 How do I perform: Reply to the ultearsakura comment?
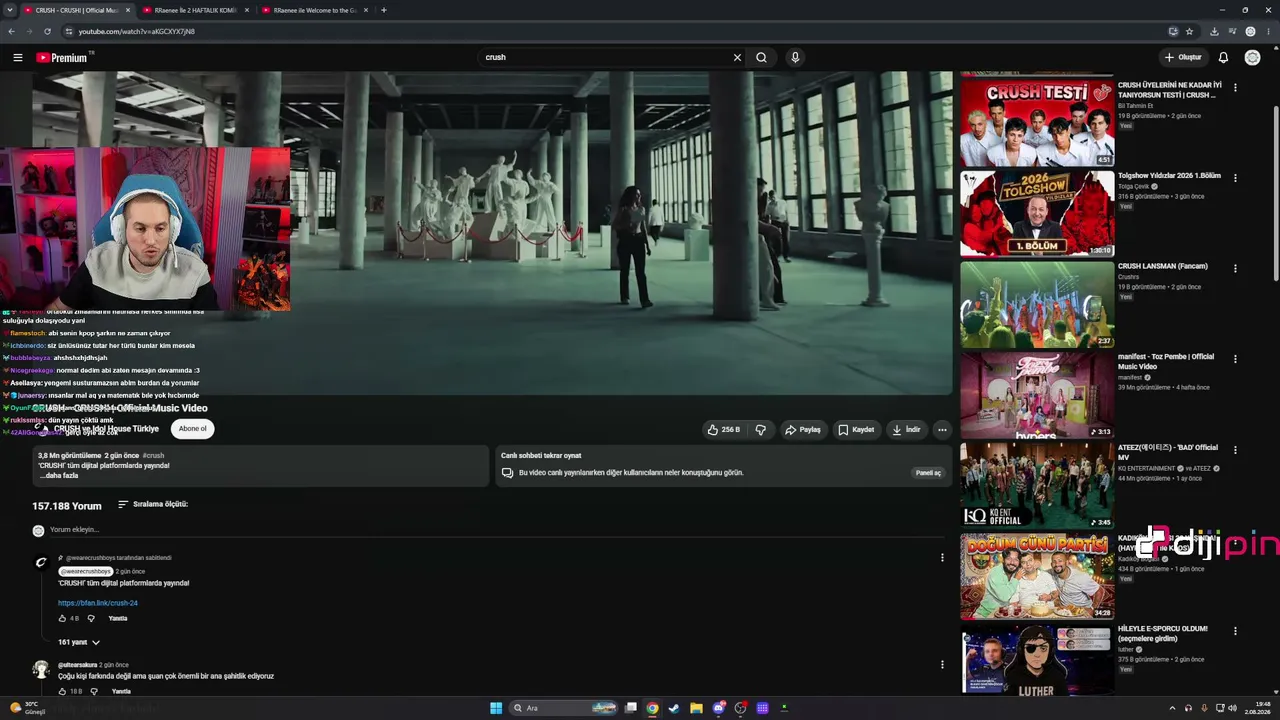(x=121, y=692)
